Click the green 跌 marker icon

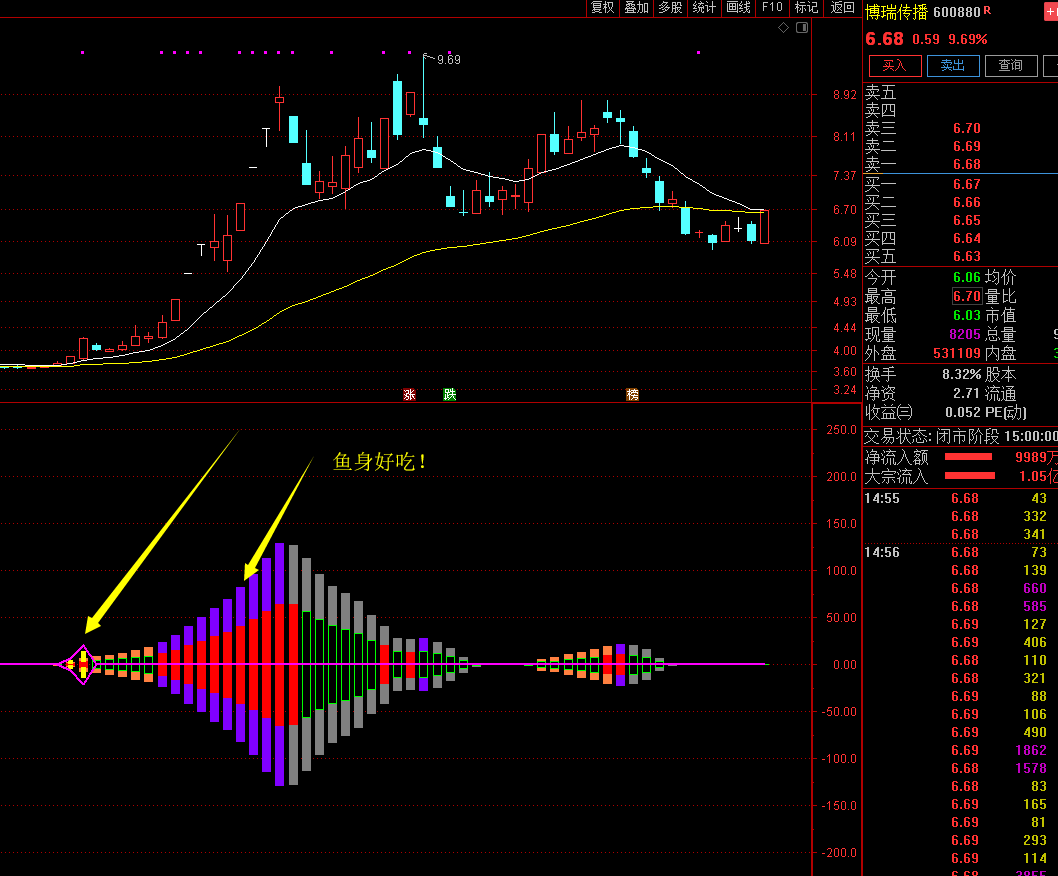tap(450, 394)
